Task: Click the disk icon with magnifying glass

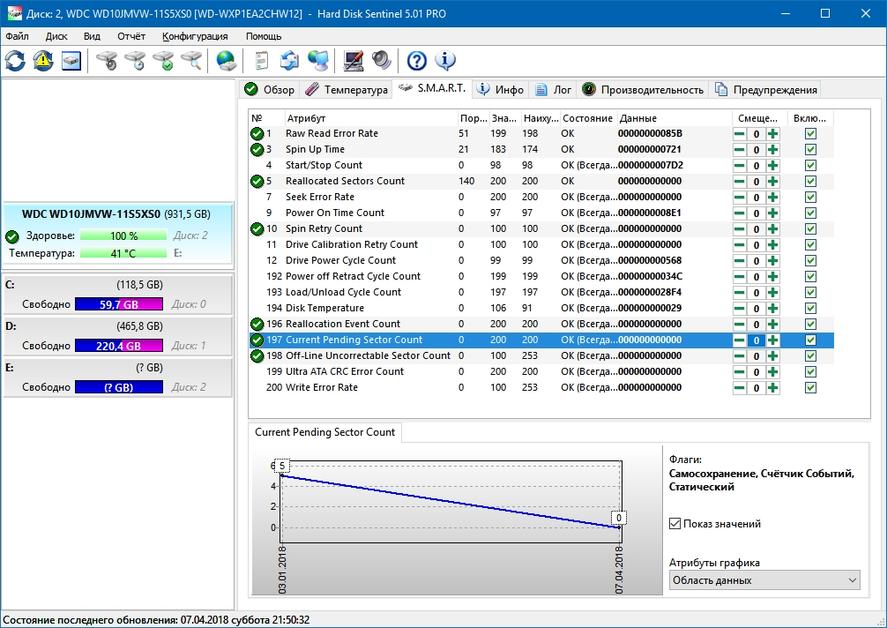Action: tap(192, 61)
